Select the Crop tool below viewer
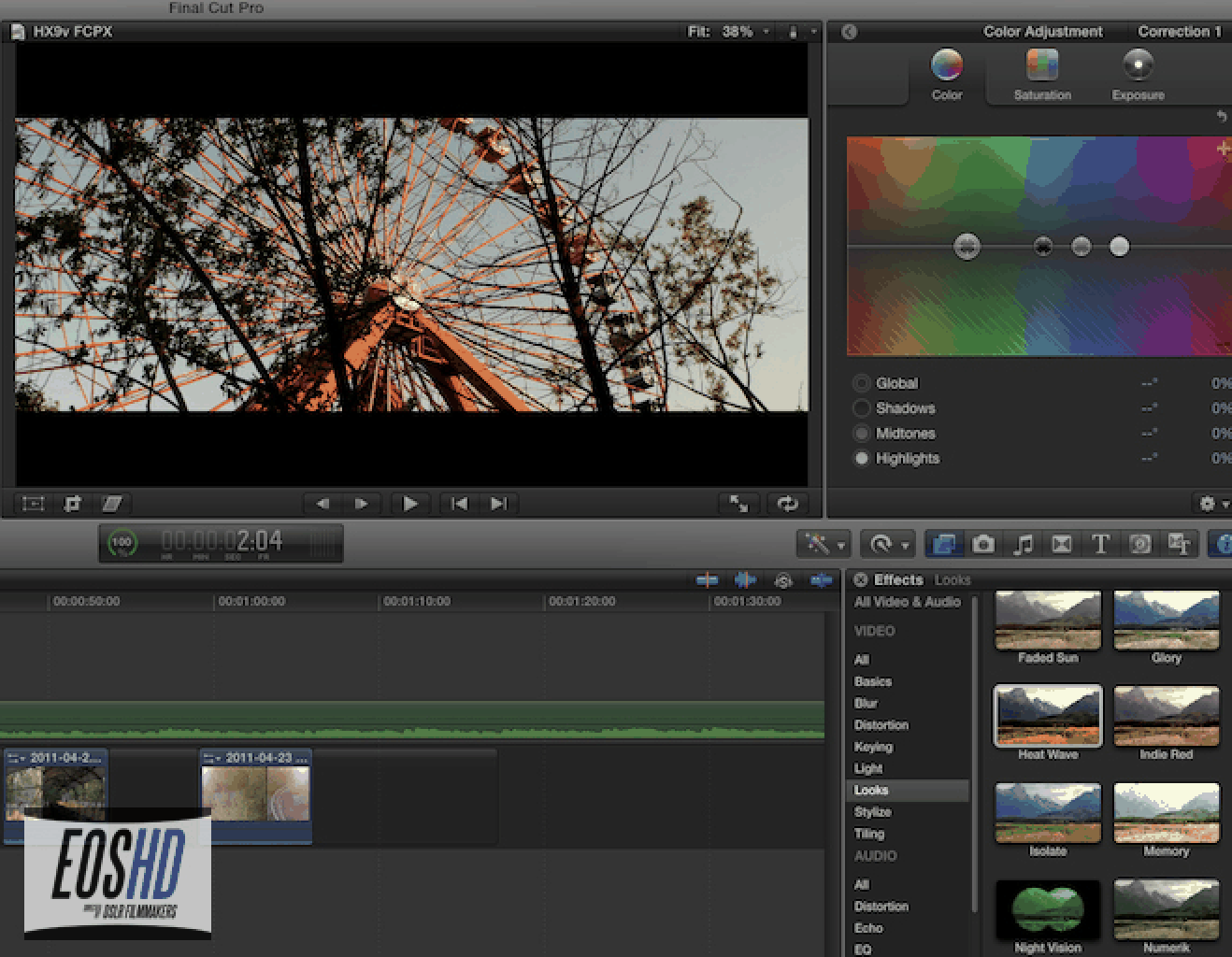Image resolution: width=1232 pixels, height=957 pixels. pos(72,504)
